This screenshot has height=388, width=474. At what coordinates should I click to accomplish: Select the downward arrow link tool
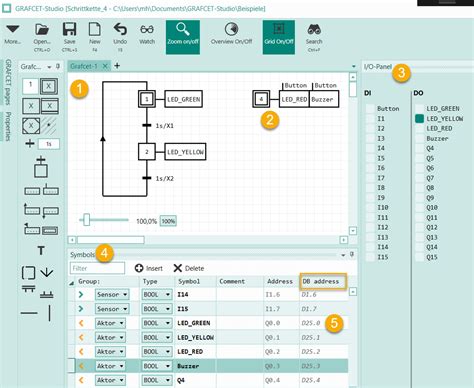click(47, 272)
